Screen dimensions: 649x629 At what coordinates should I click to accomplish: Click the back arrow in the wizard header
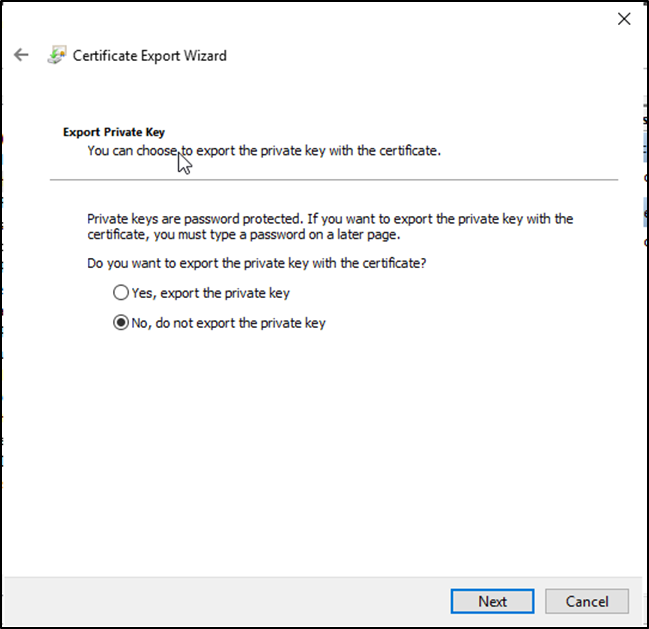pyautogui.click(x=22, y=55)
